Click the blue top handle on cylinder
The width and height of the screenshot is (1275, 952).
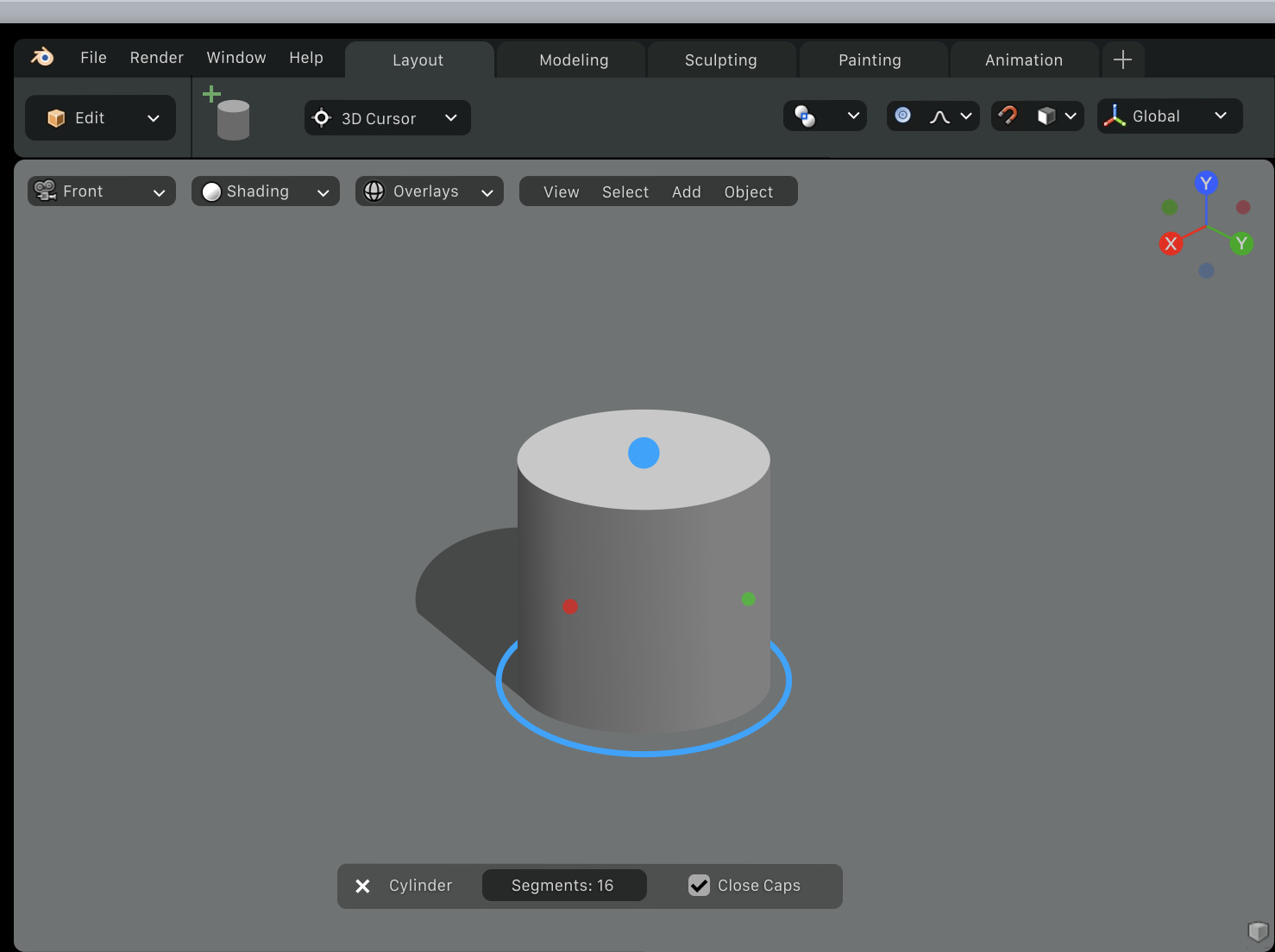click(x=644, y=453)
